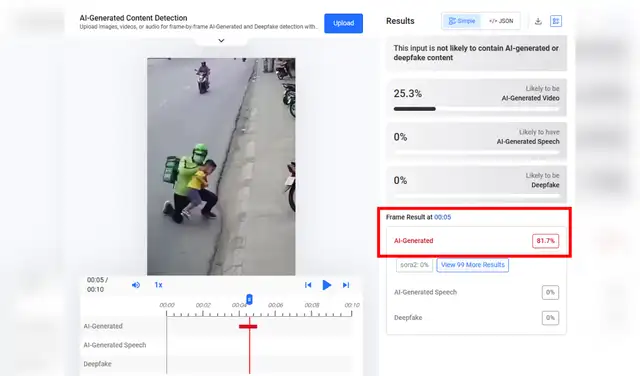This screenshot has width=640, height=376.
Task: Click the Likely to have AI-Generated Speech label
Action: point(528,137)
